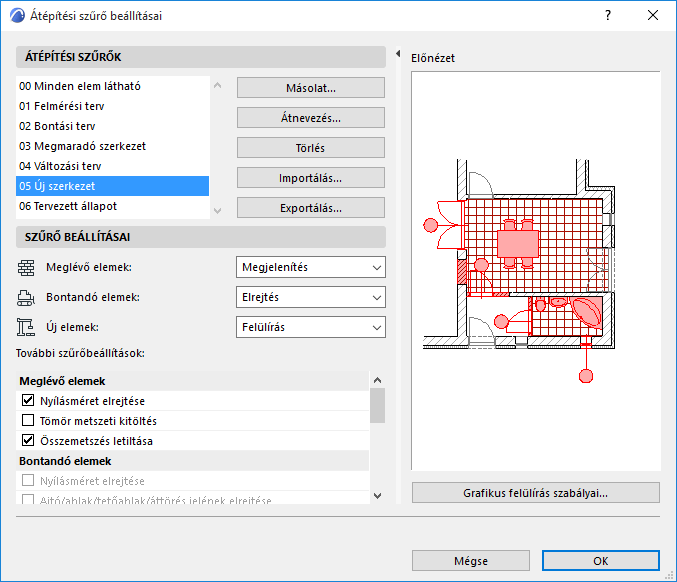
Task: Click the Bontandó elemek group header
Action: point(193,461)
